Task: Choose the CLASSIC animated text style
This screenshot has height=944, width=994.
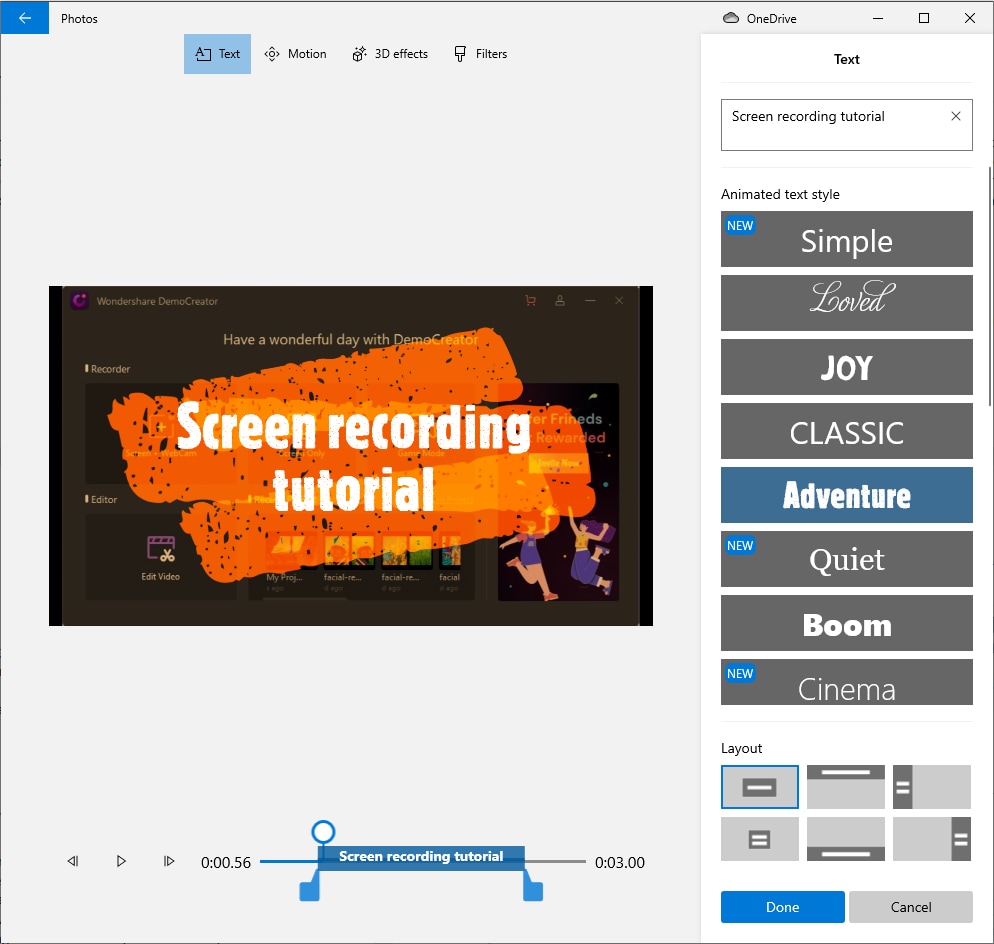Action: 846,431
